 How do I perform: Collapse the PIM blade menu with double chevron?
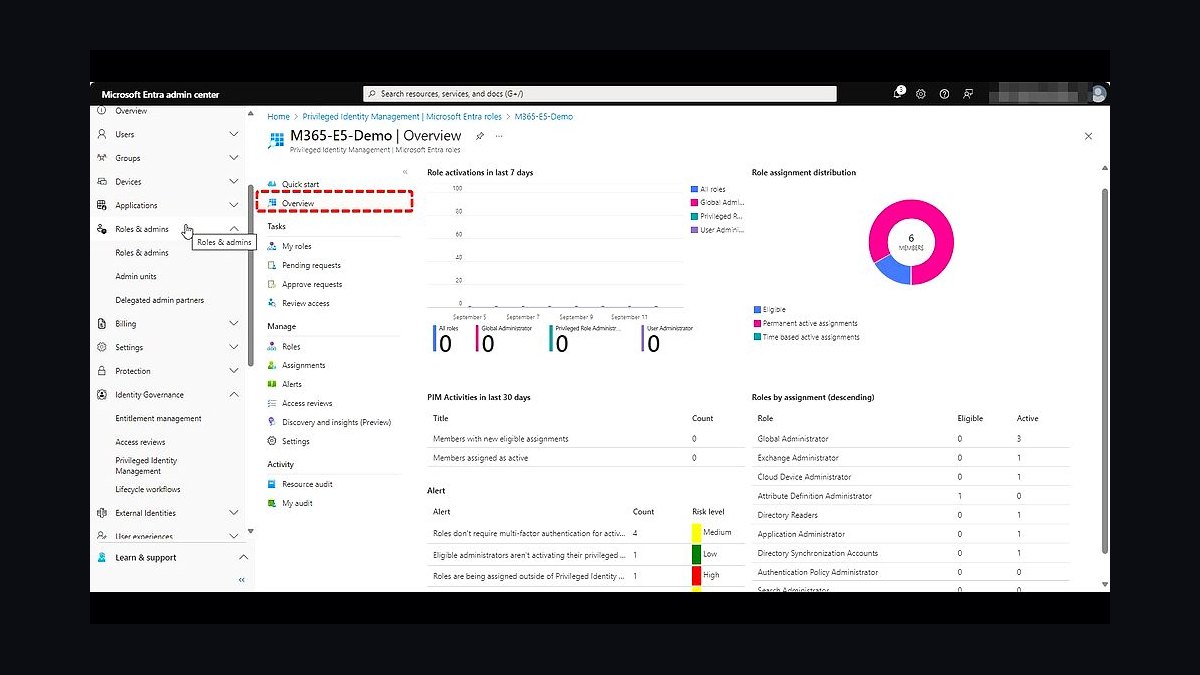click(x=405, y=172)
